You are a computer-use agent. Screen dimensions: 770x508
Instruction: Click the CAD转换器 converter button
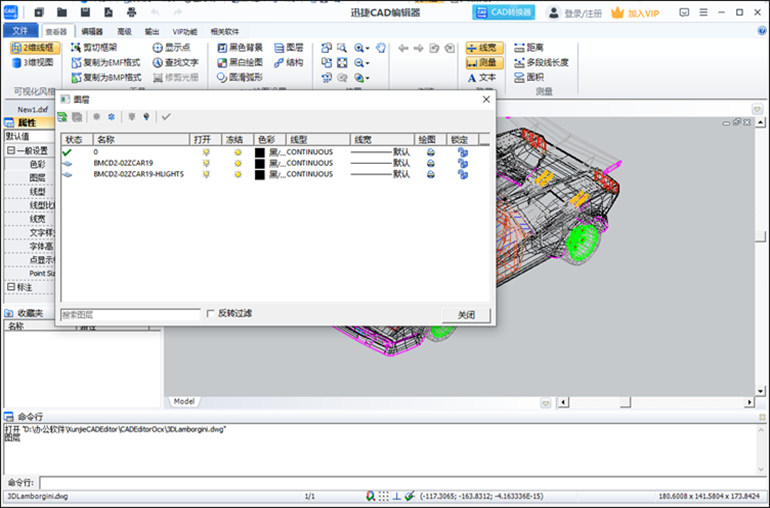[x=504, y=12]
